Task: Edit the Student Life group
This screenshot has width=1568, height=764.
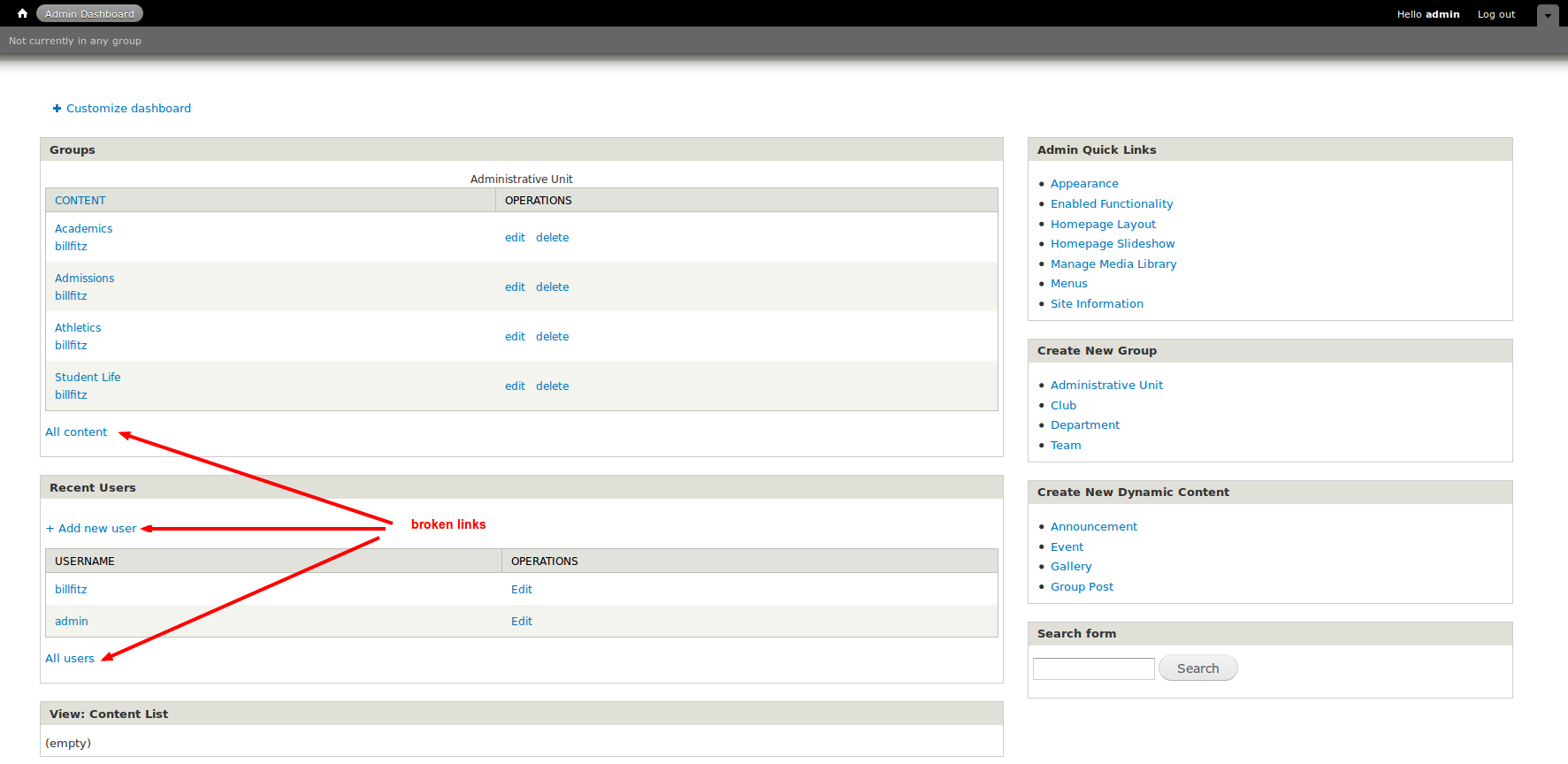Action: click(515, 386)
